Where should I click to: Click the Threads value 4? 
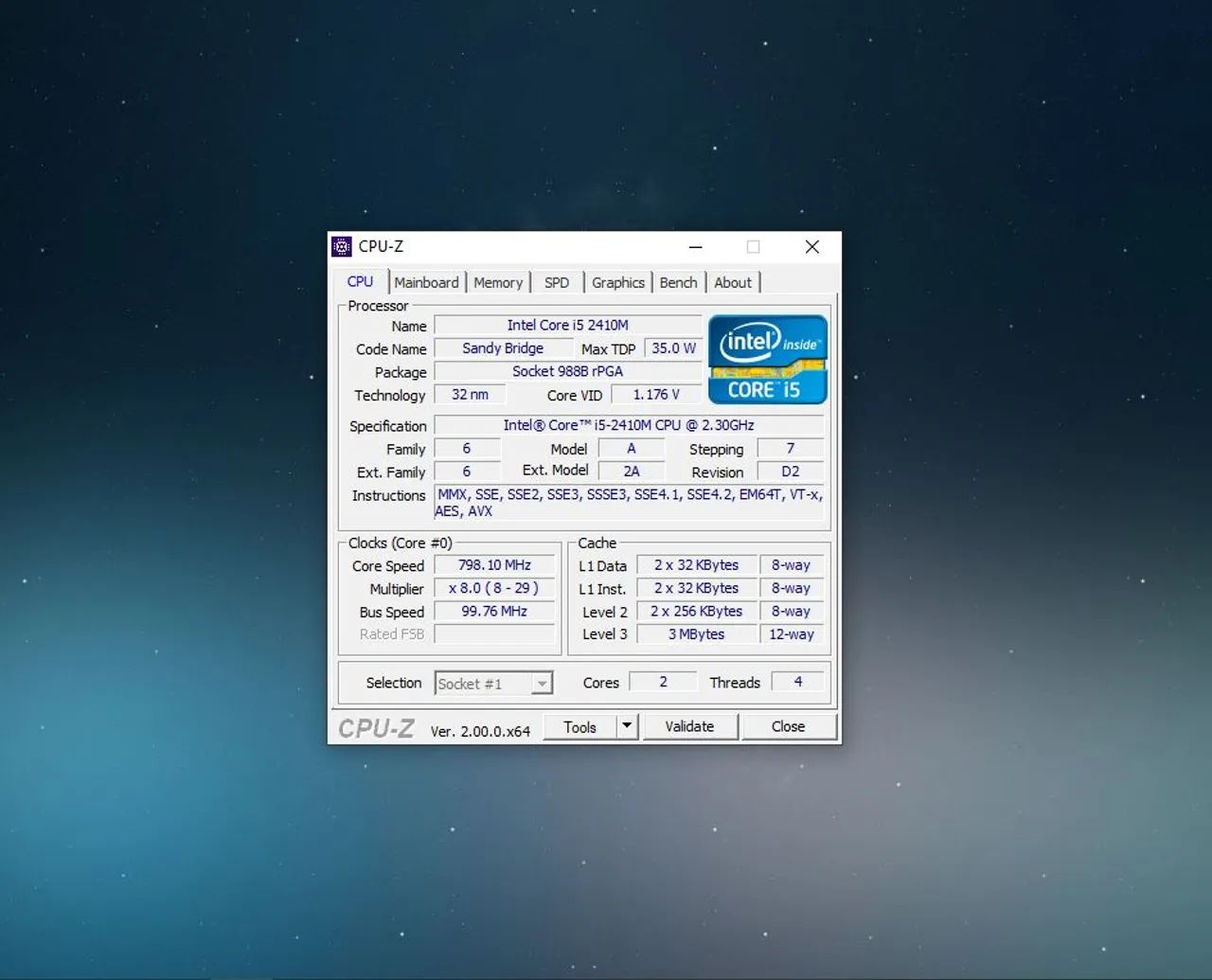797,682
